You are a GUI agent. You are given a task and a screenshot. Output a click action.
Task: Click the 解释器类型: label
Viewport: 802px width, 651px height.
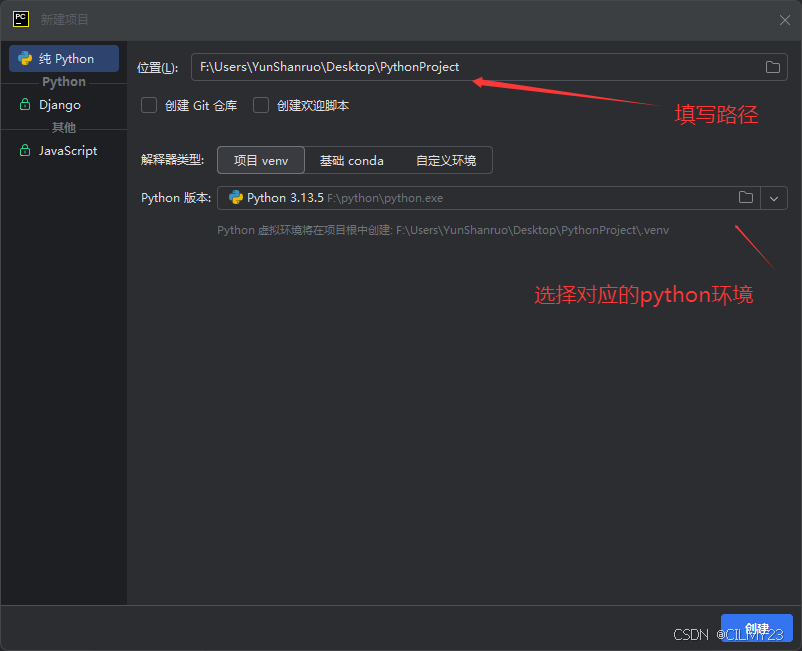tap(172, 160)
